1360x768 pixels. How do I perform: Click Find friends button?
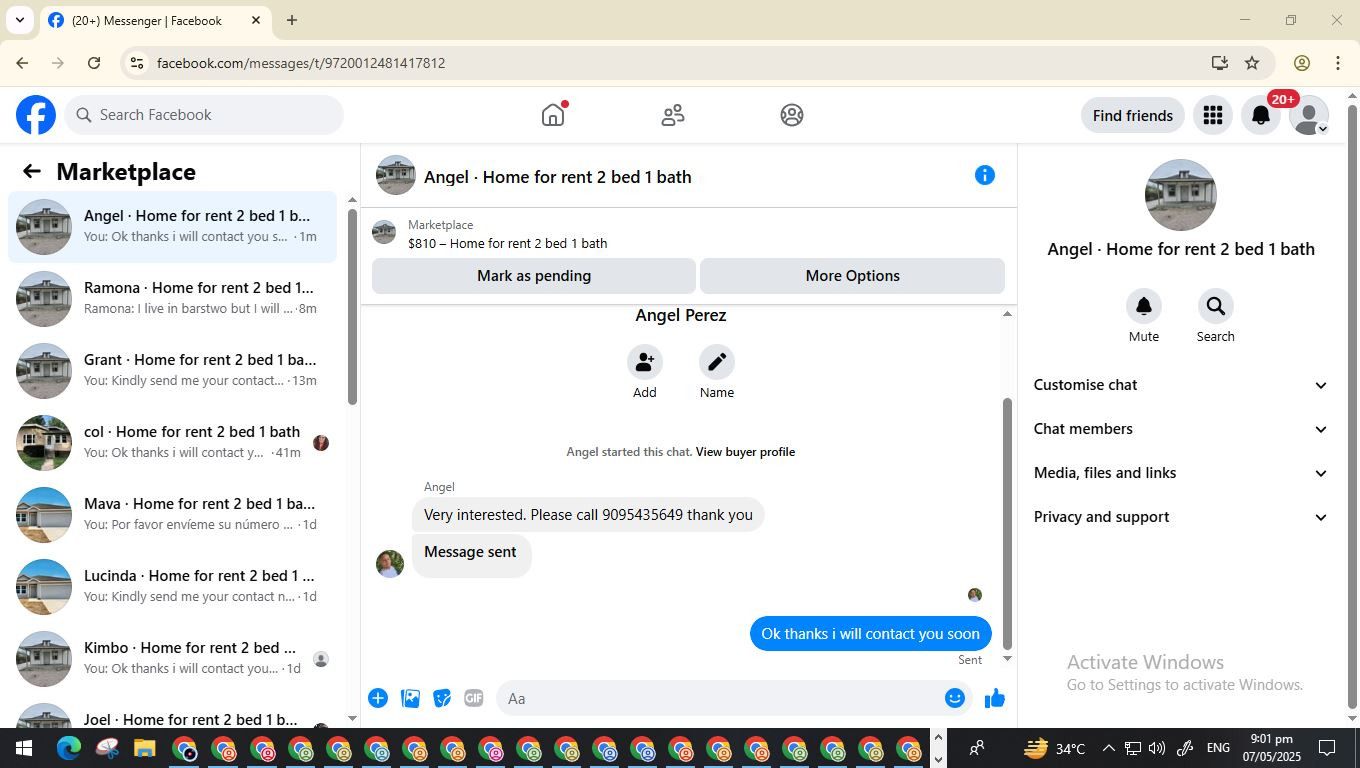click(x=1132, y=116)
